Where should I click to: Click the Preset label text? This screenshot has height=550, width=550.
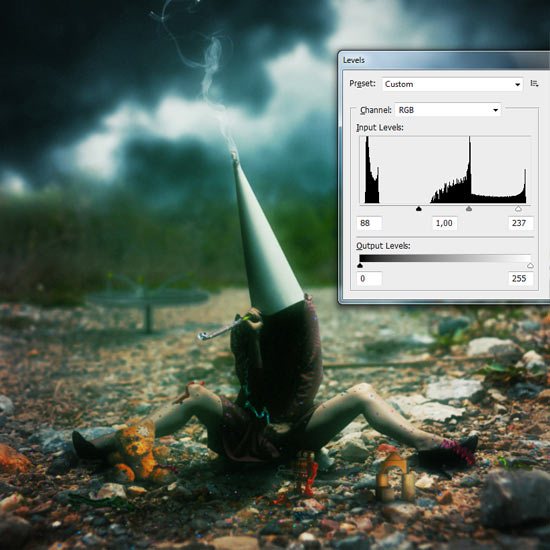pyautogui.click(x=362, y=83)
